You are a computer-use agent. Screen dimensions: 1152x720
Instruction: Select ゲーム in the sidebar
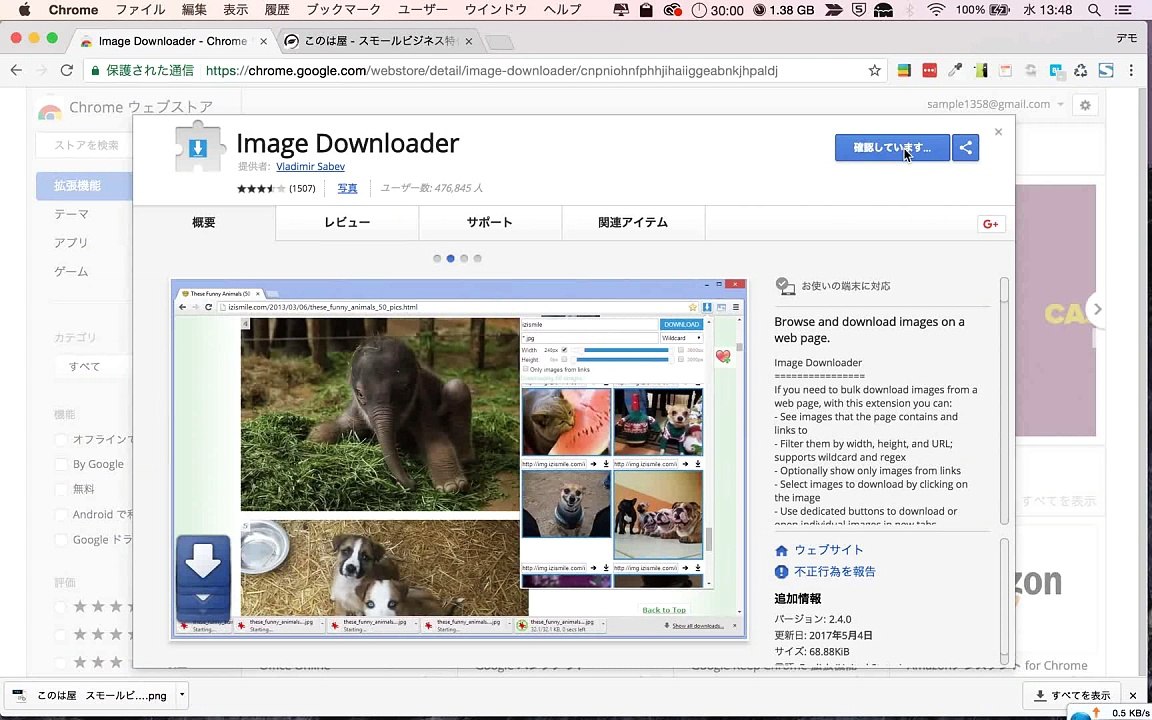click(x=71, y=271)
